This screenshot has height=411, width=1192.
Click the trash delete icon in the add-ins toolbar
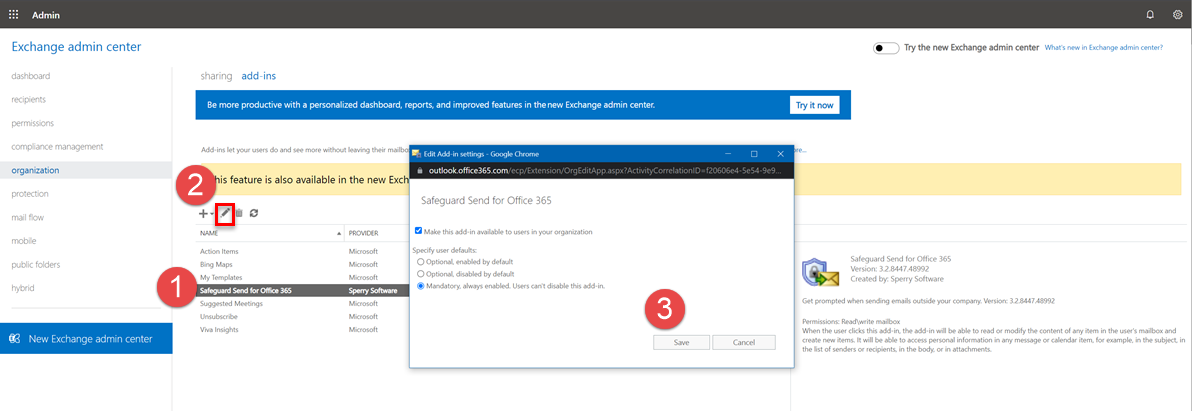click(x=239, y=214)
